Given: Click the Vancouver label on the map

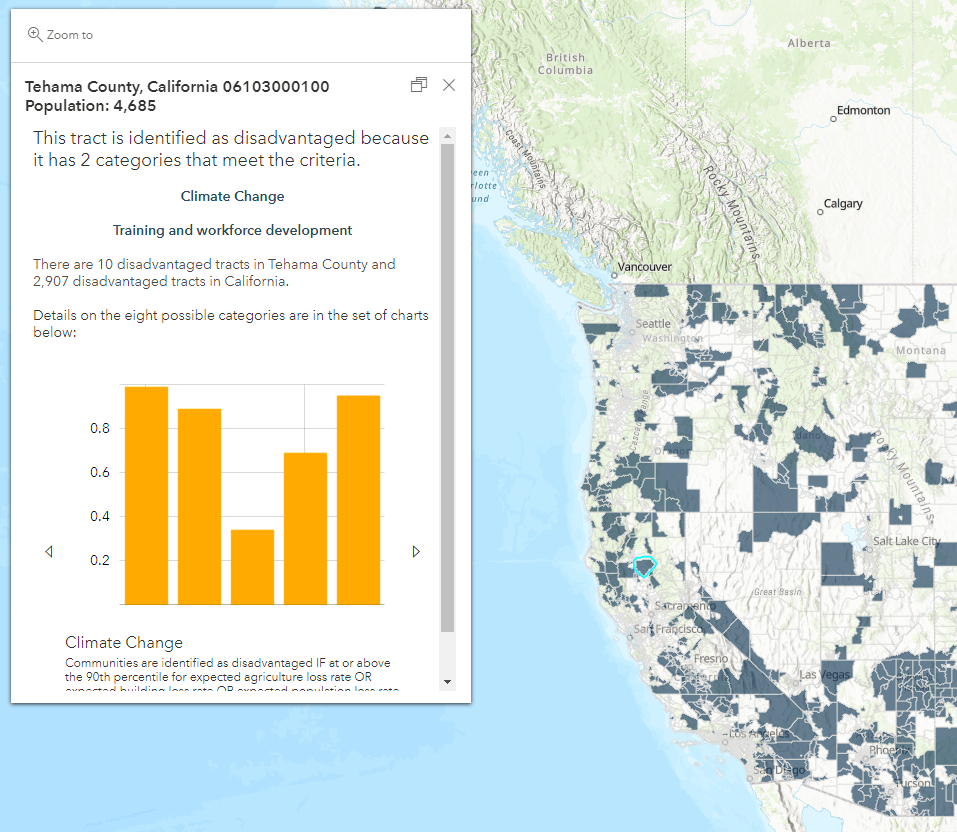Looking at the screenshot, I should click(644, 267).
